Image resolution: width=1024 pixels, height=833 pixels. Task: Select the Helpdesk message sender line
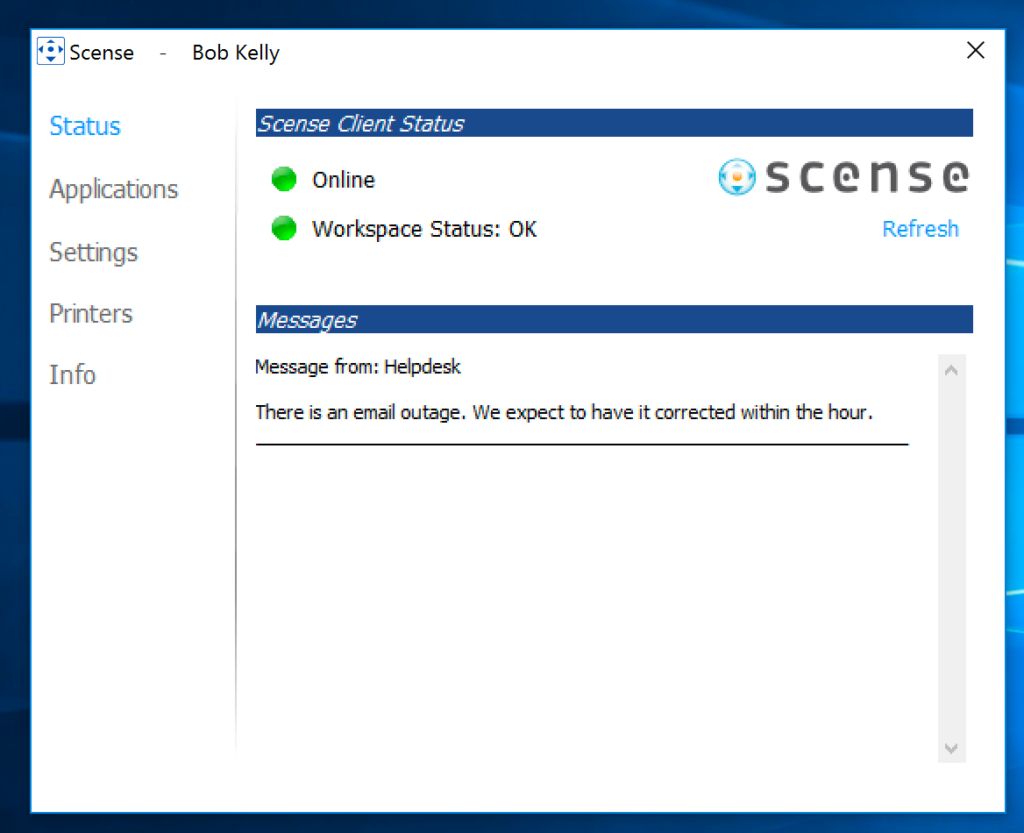tap(358, 367)
